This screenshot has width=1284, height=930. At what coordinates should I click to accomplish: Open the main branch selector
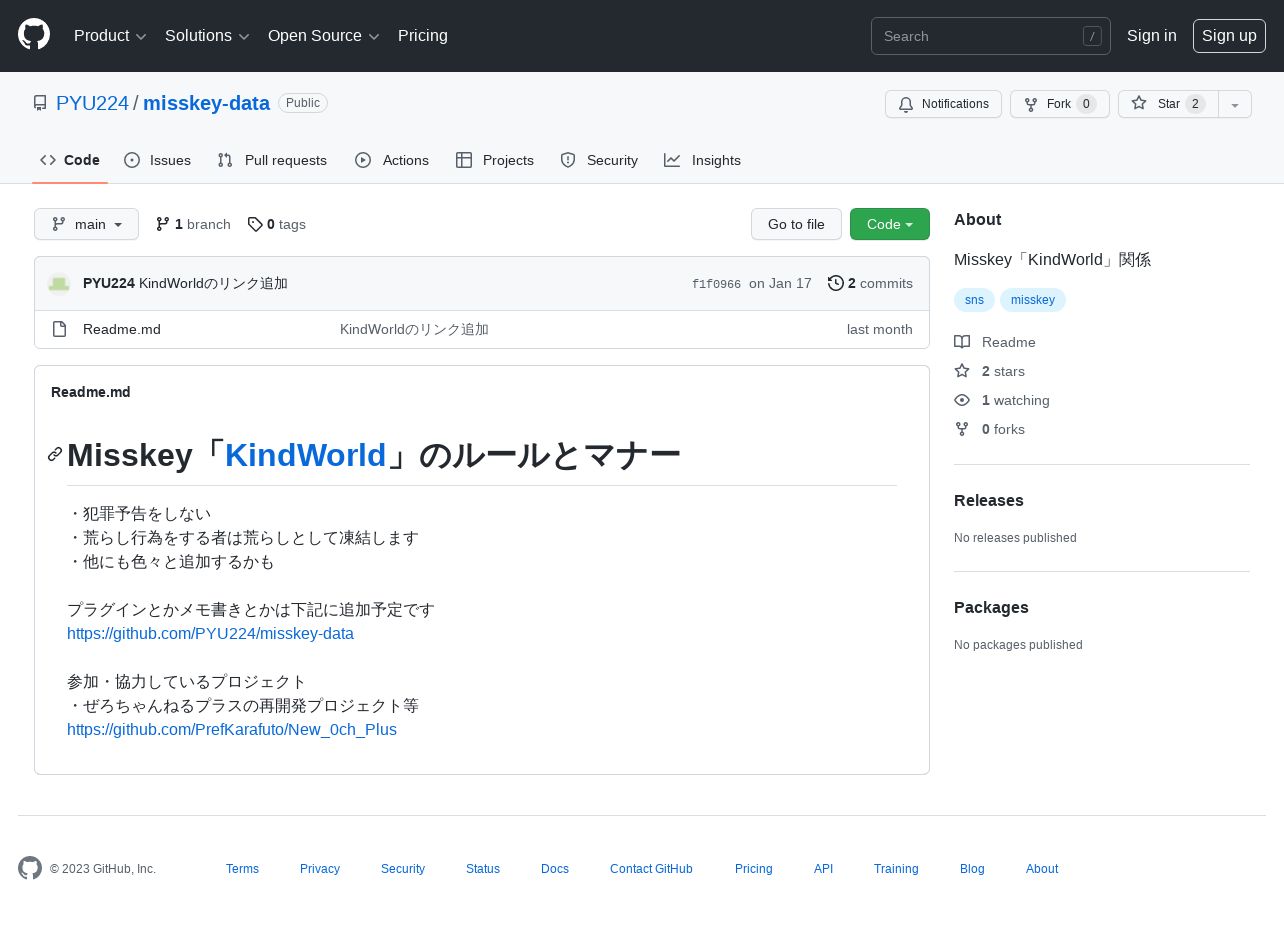tap(86, 224)
